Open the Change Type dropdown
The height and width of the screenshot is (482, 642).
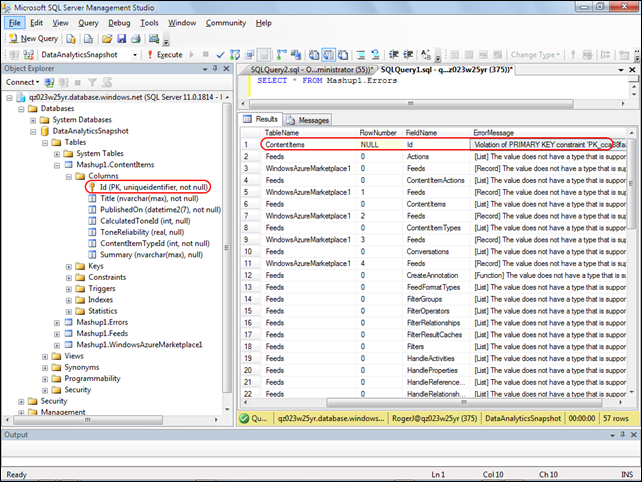(x=537, y=55)
